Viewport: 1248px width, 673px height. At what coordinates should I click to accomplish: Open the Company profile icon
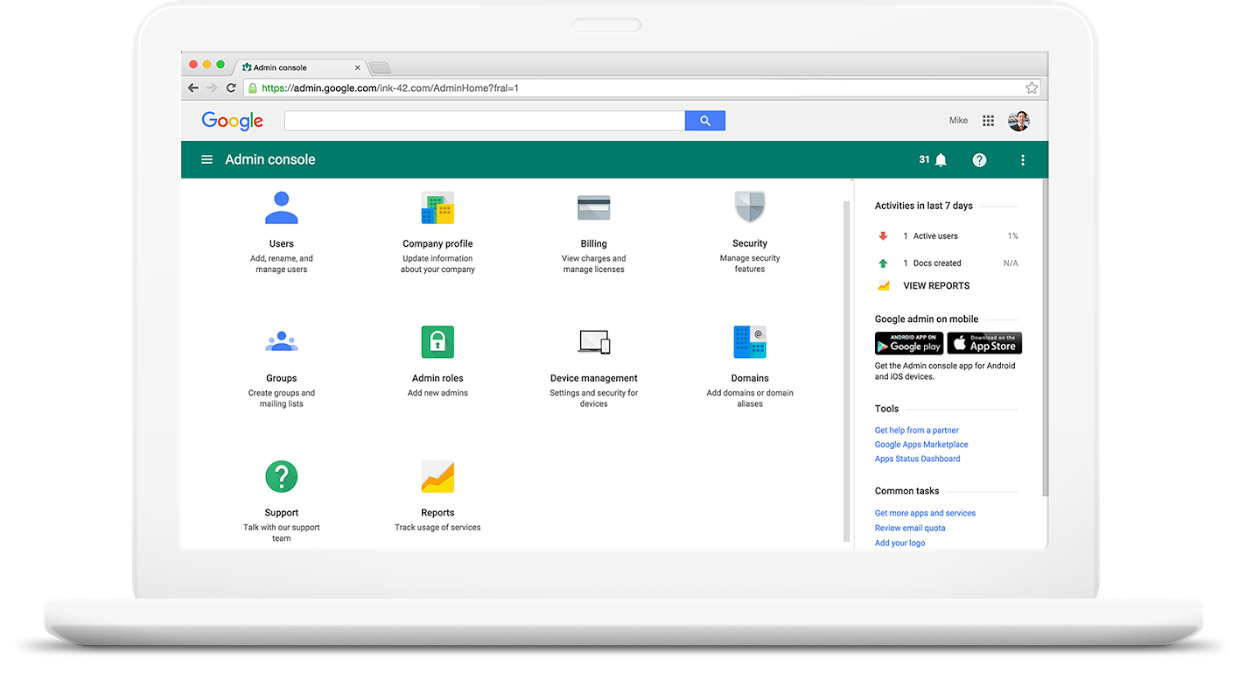click(437, 208)
